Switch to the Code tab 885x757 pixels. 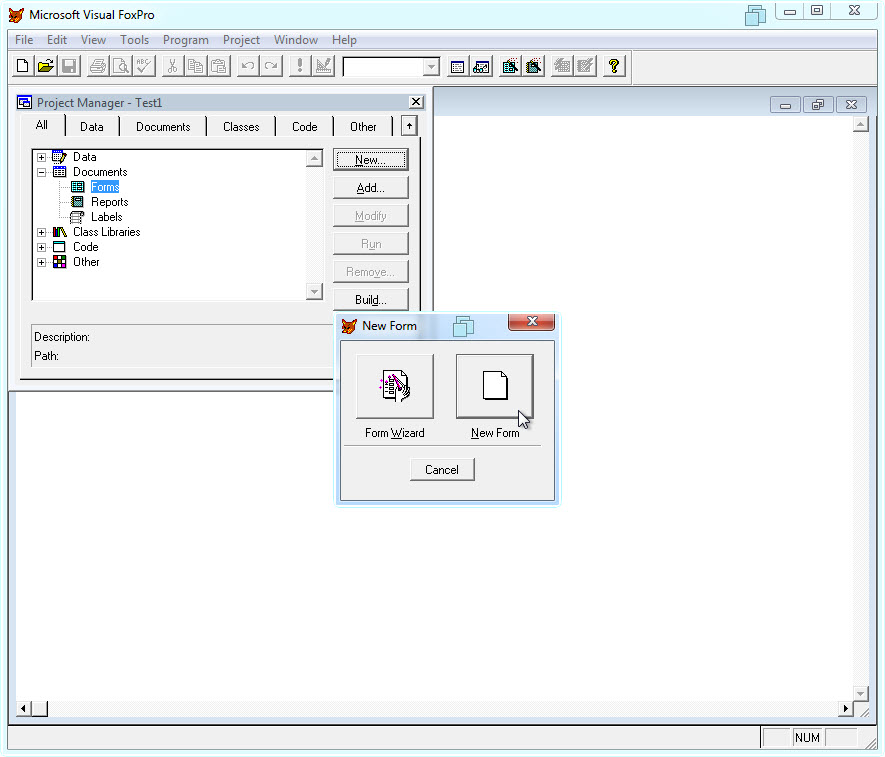(x=305, y=127)
